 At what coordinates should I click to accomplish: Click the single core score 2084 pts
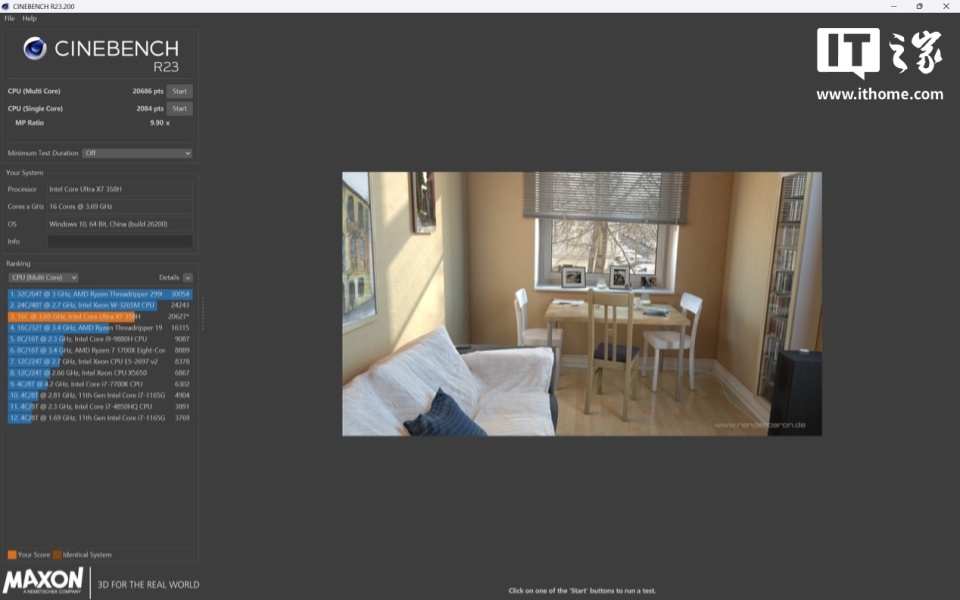[x=149, y=108]
